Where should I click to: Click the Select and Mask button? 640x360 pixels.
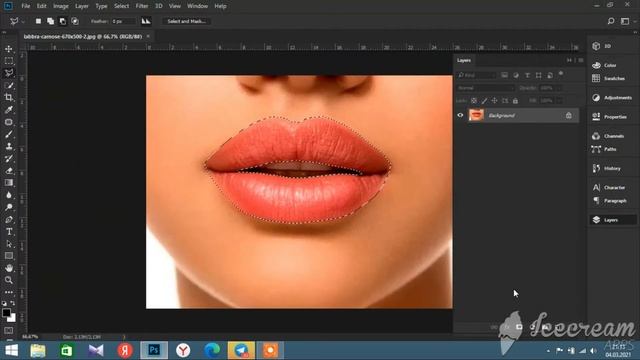(x=187, y=21)
